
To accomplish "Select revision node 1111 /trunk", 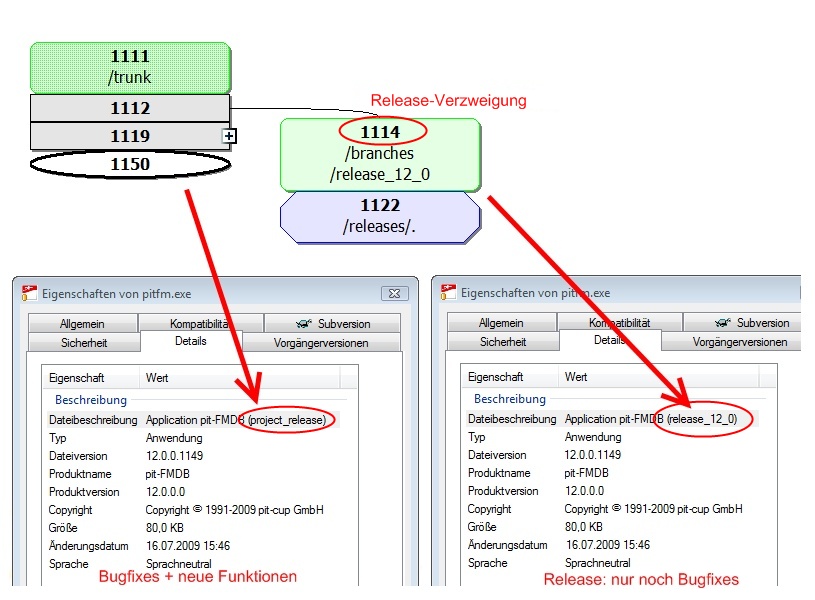I will point(130,68).
